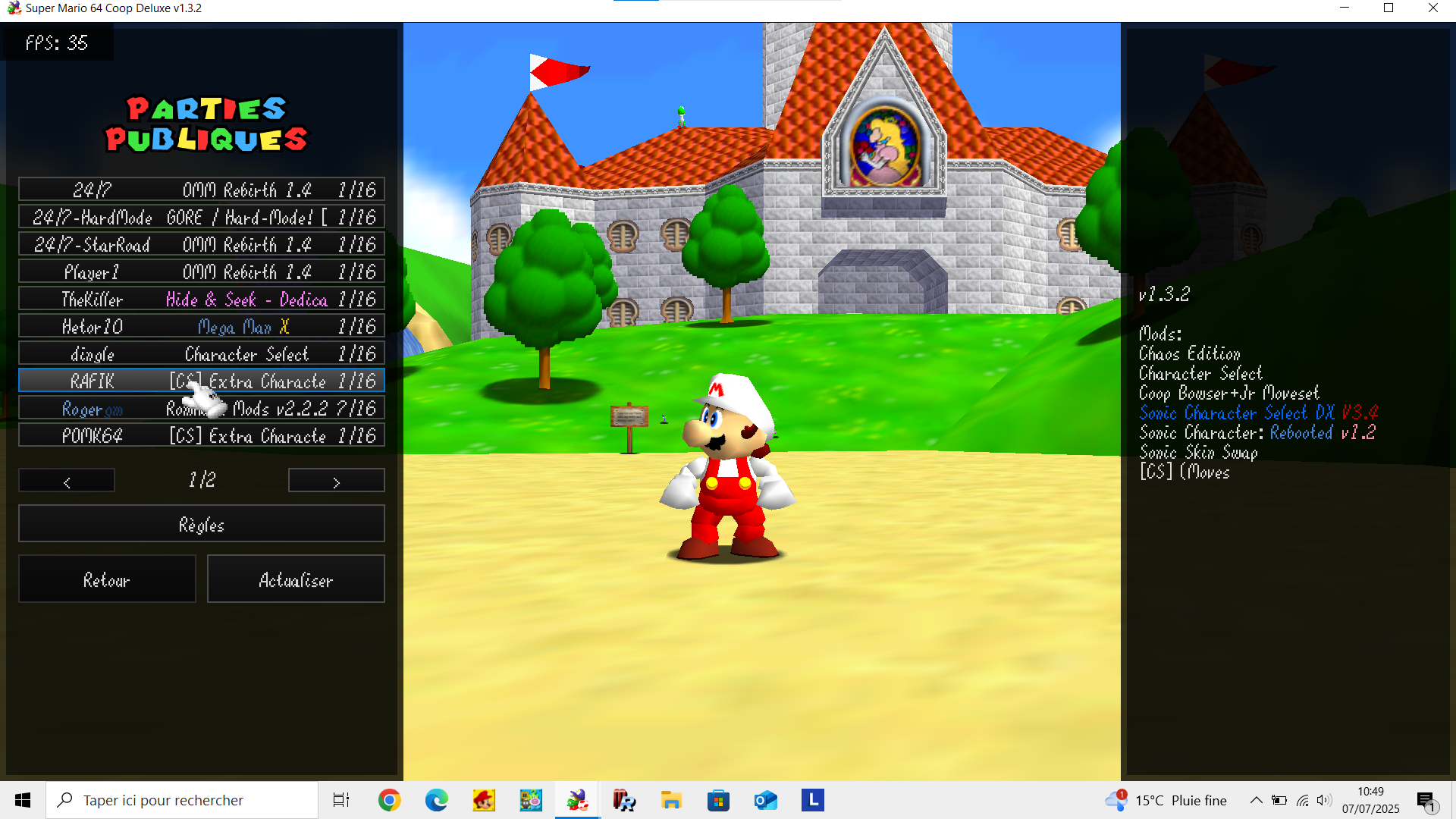Click the Parties Publiques title logo
Image resolution: width=1456 pixels, height=819 pixels.
tap(206, 124)
